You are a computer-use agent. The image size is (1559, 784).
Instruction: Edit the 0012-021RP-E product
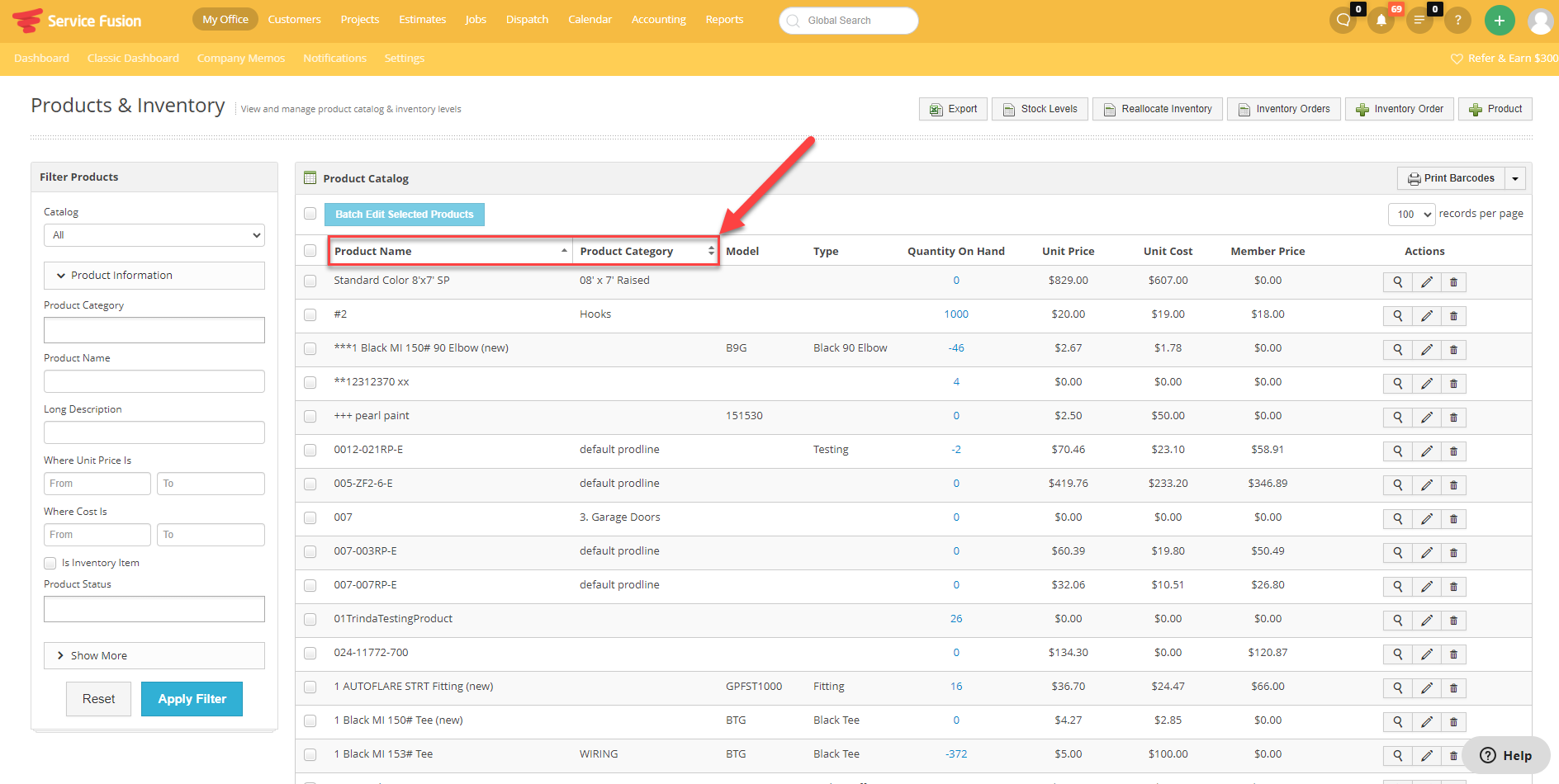coord(1426,451)
